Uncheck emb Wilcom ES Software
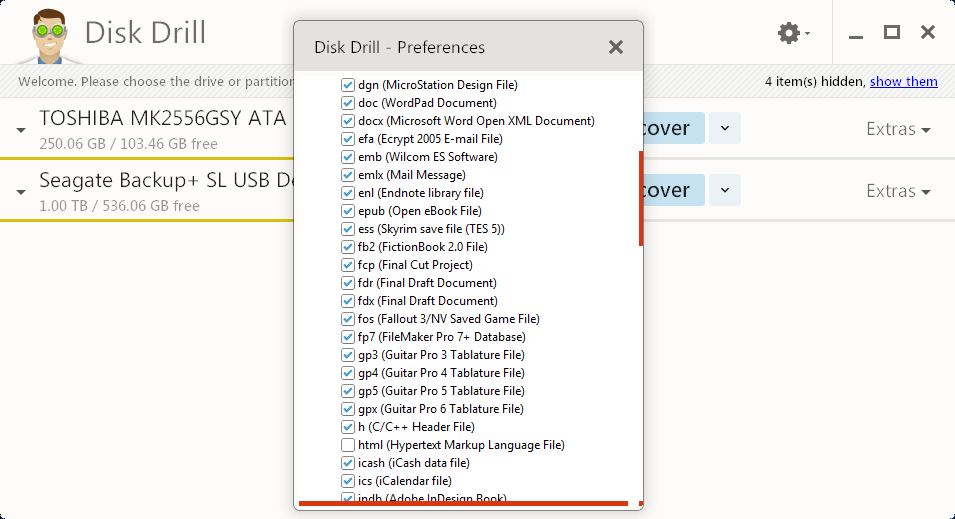The height and width of the screenshot is (519, 955). pyautogui.click(x=348, y=157)
